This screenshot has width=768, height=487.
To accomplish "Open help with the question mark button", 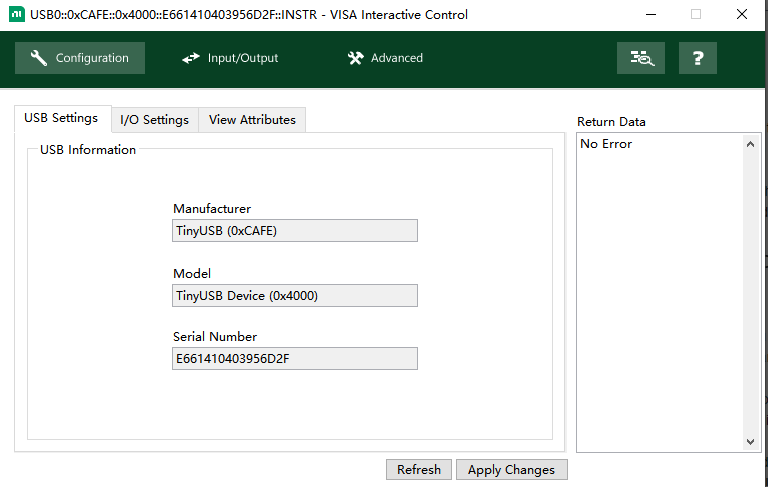I will click(697, 58).
